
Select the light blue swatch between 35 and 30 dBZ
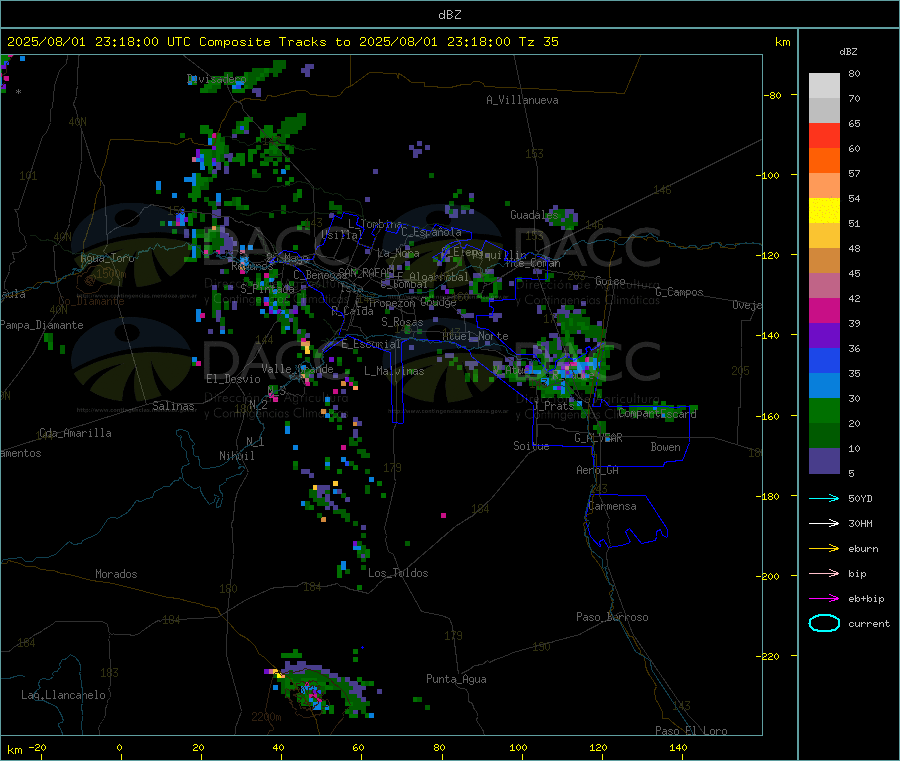(824, 386)
